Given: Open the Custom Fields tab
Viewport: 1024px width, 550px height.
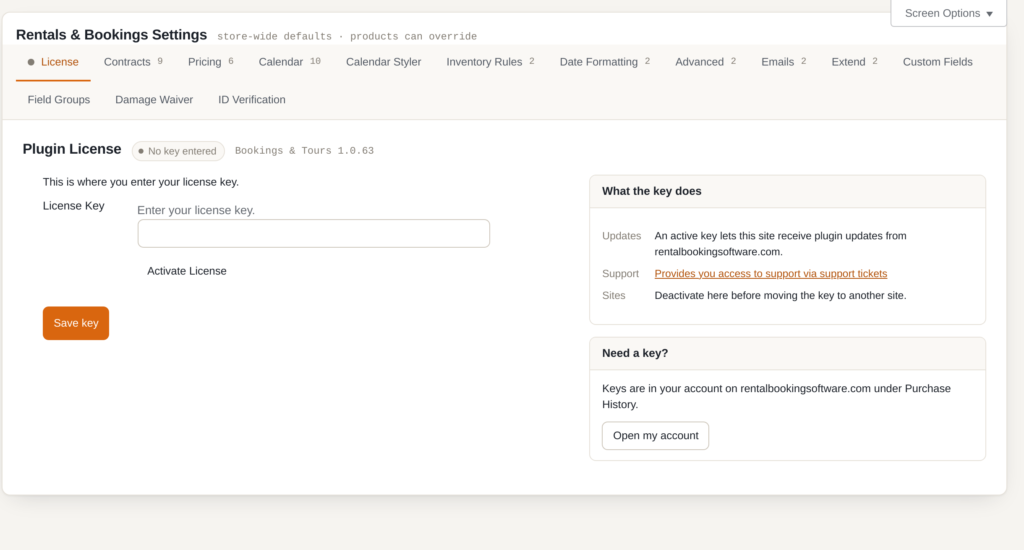Looking at the screenshot, I should tap(938, 62).
